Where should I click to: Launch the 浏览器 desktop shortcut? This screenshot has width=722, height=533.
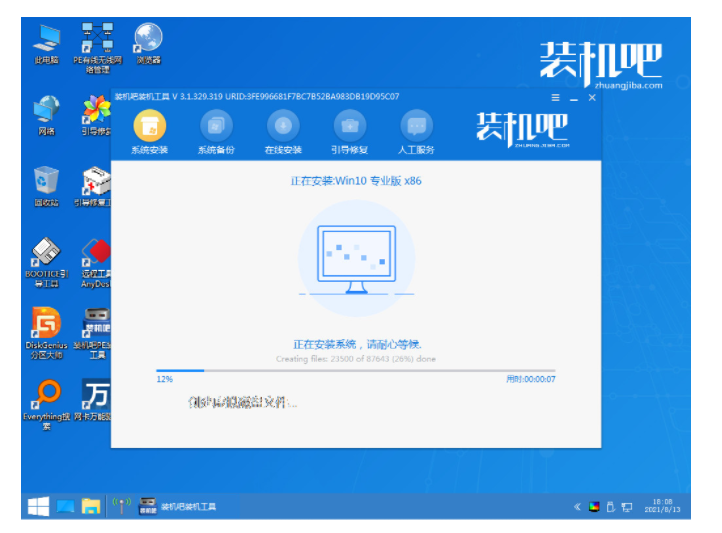click(x=148, y=44)
